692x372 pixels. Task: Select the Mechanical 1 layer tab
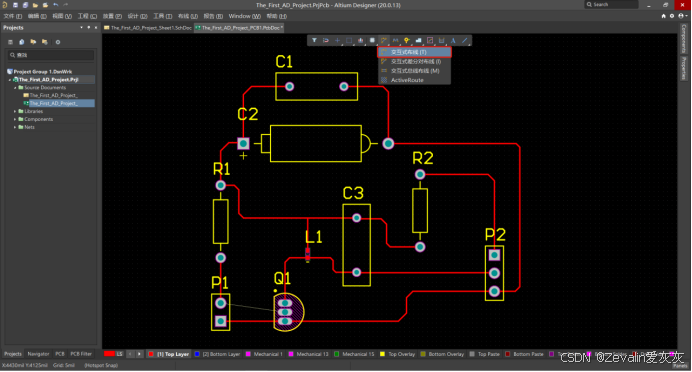pos(264,354)
